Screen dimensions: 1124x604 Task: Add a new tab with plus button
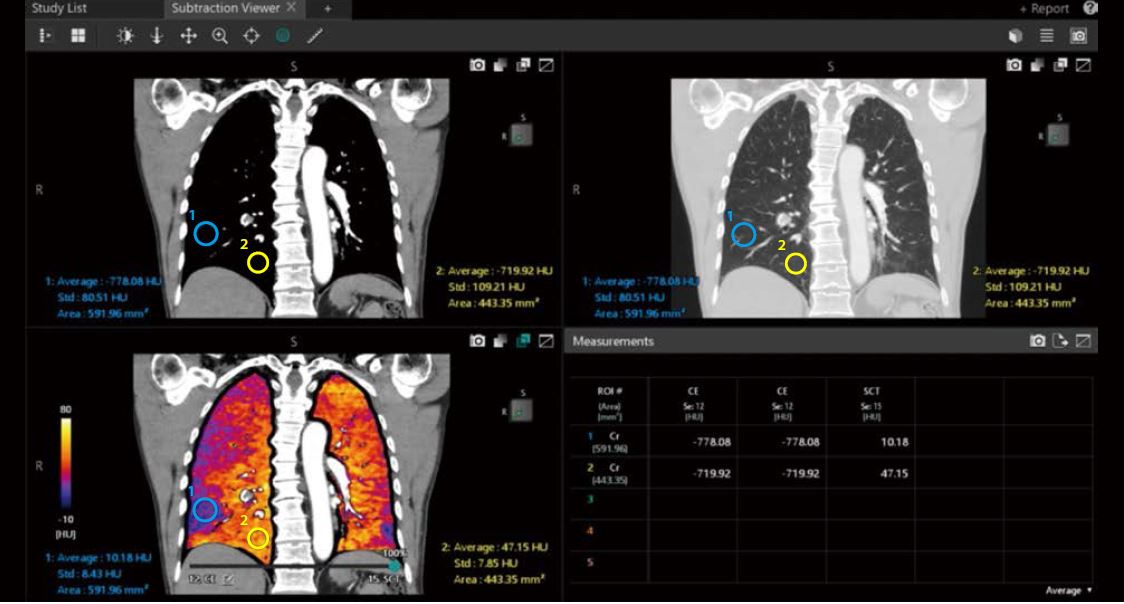tap(327, 8)
